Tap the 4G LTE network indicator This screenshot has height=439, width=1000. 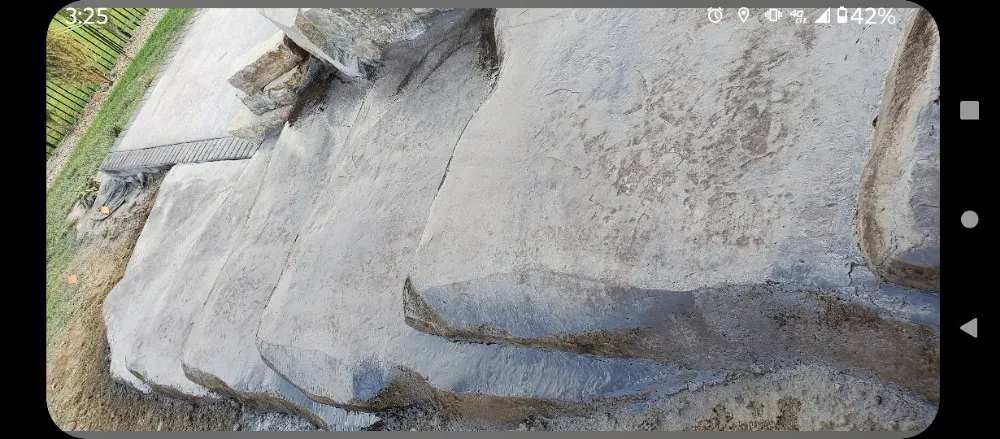point(798,17)
